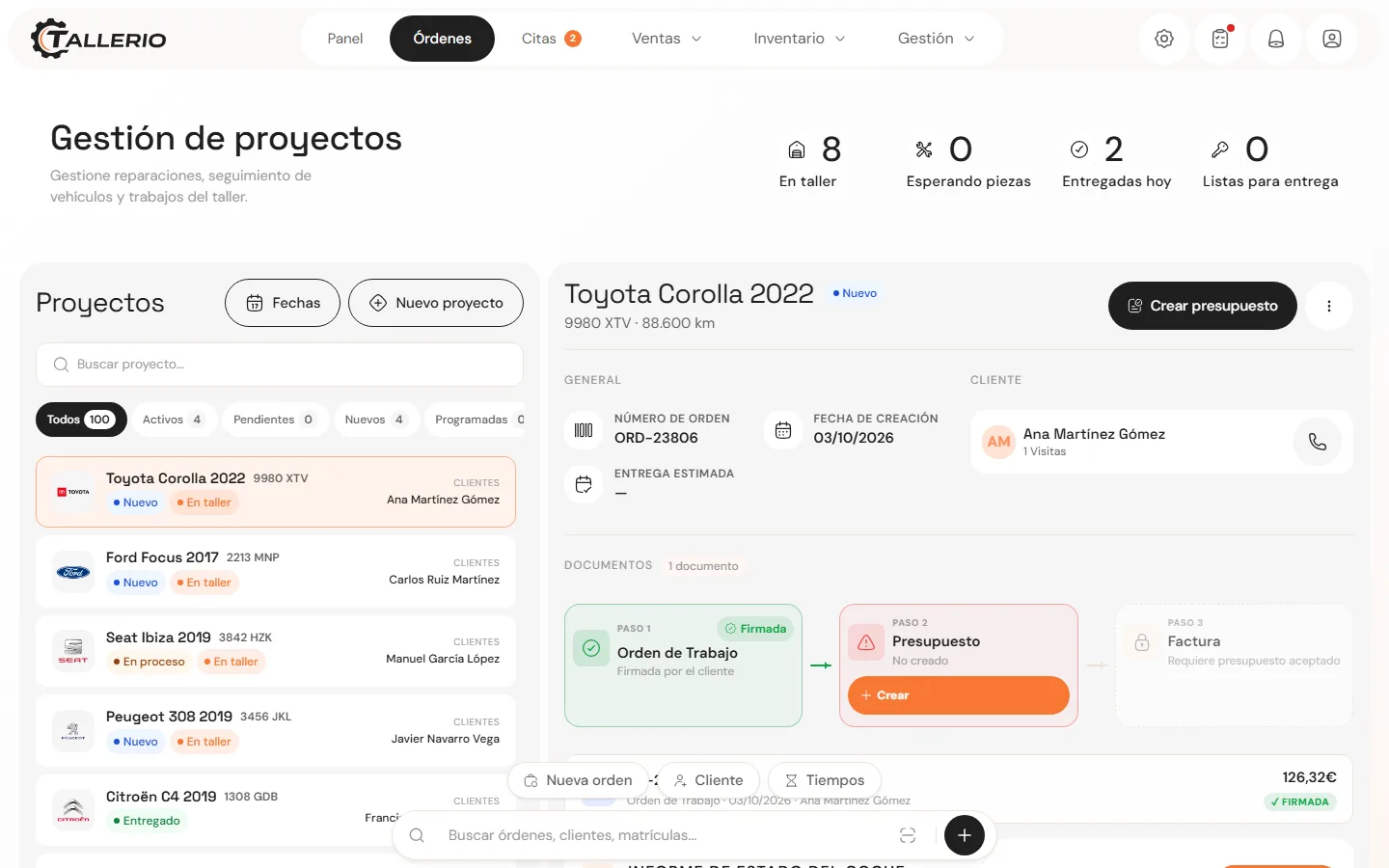This screenshot has height=868, width=1389.
Task: Open the task checklist icon in header
Action: 1220,39
